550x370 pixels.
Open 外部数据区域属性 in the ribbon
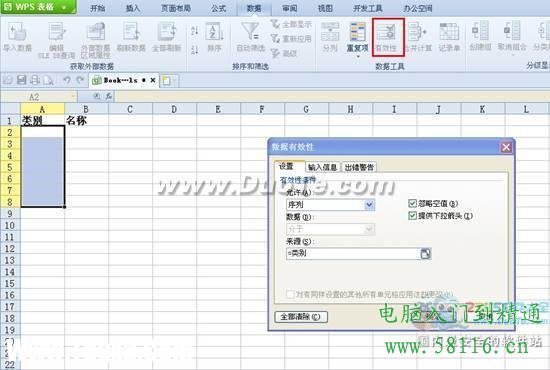pos(95,39)
